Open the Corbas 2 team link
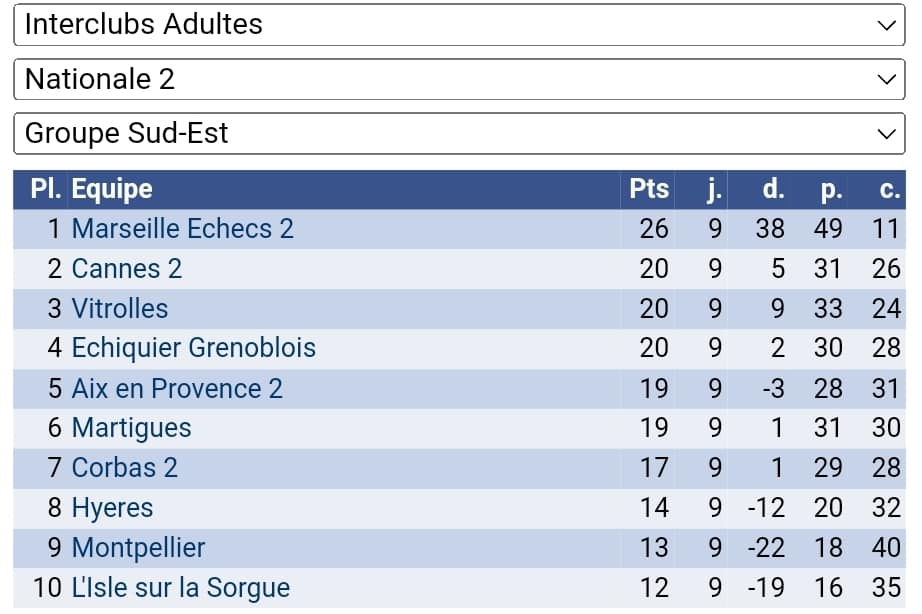Viewport: 922px width, 614px height. click(x=125, y=468)
